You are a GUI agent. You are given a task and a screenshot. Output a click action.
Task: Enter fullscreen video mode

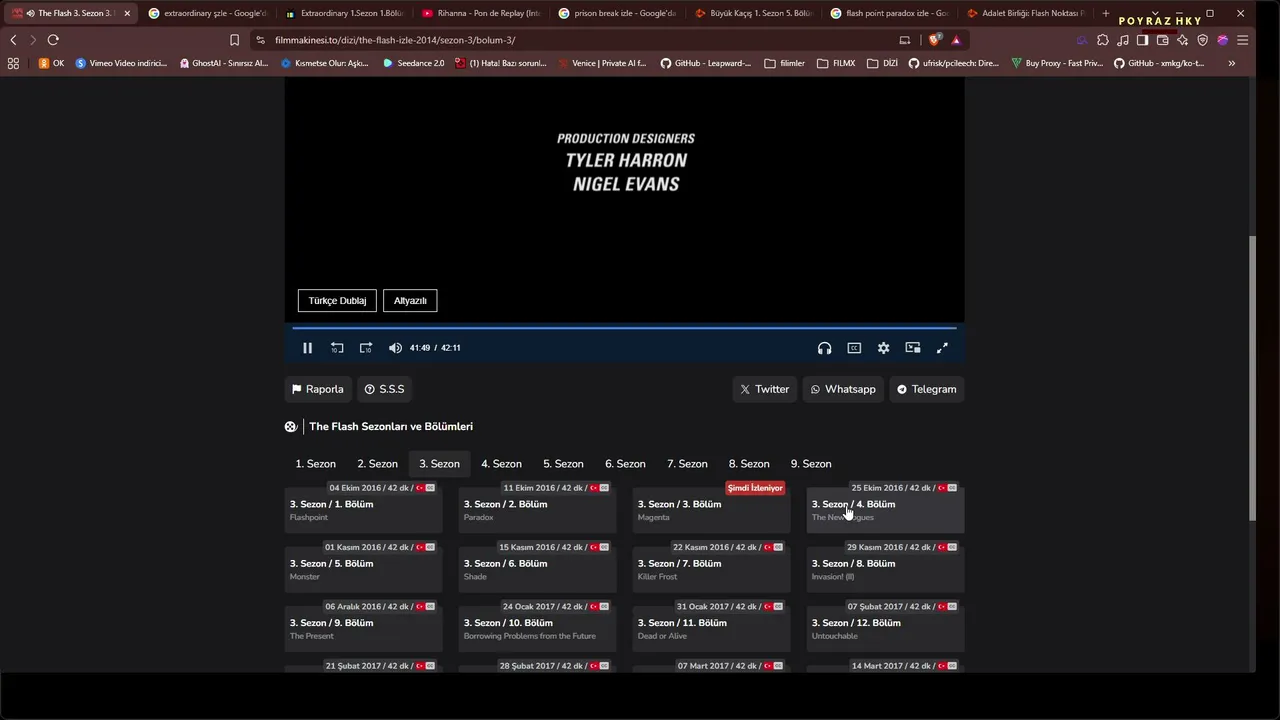pos(942,348)
